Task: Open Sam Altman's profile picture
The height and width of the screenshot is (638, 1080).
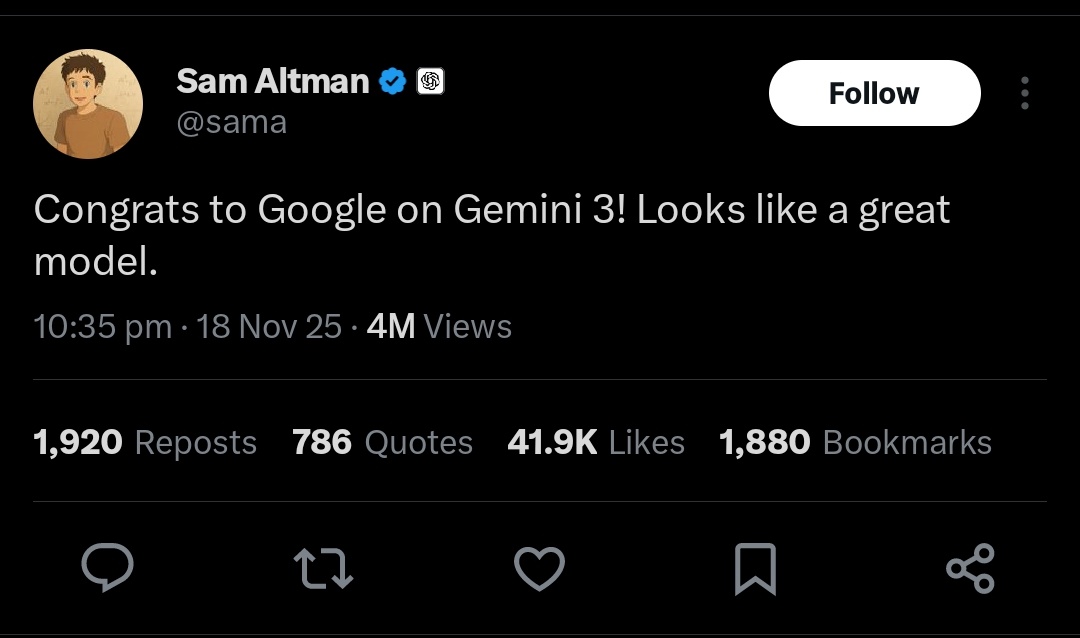Action: [88, 104]
